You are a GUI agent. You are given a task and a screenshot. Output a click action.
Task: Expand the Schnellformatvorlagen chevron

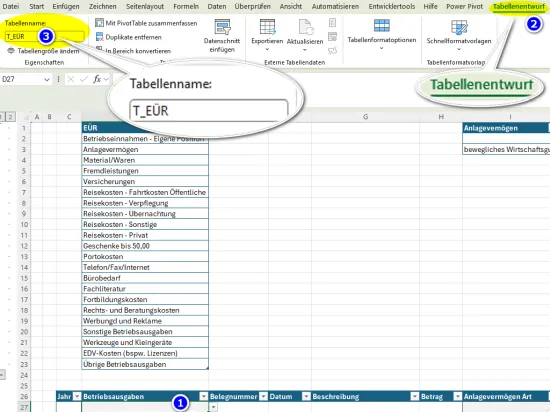(459, 49)
